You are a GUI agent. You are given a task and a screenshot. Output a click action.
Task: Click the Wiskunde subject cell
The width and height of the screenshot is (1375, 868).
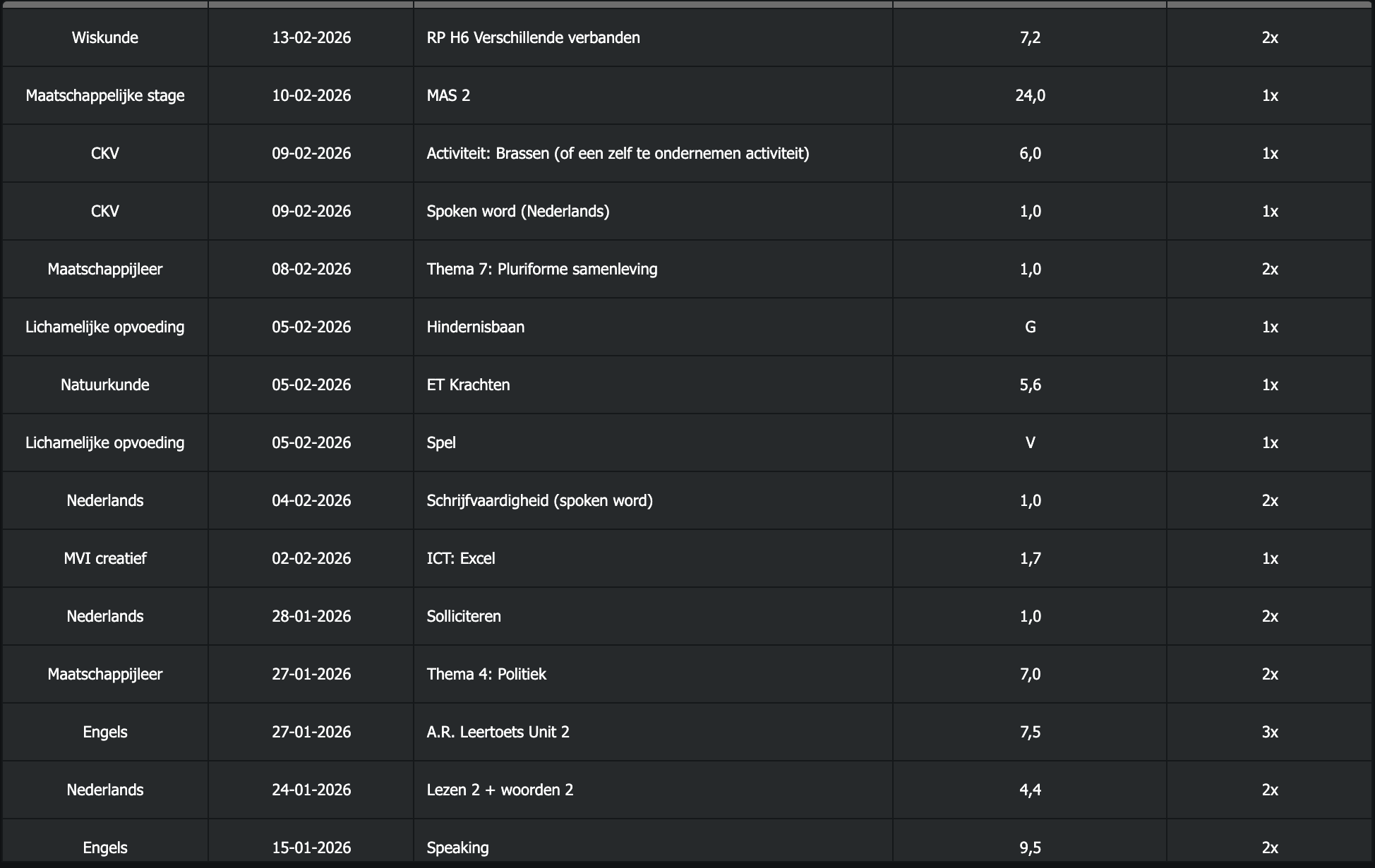[x=104, y=37]
